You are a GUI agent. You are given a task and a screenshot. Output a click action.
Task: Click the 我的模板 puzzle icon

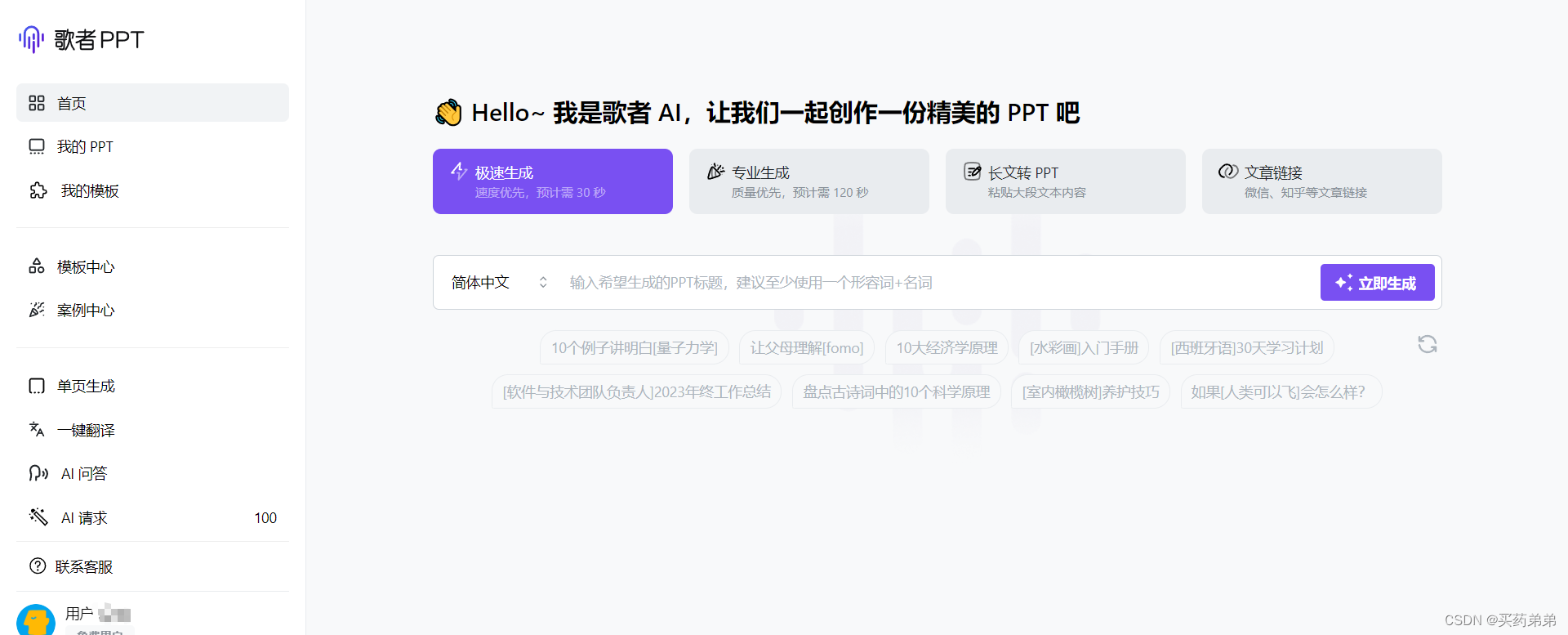pos(38,190)
